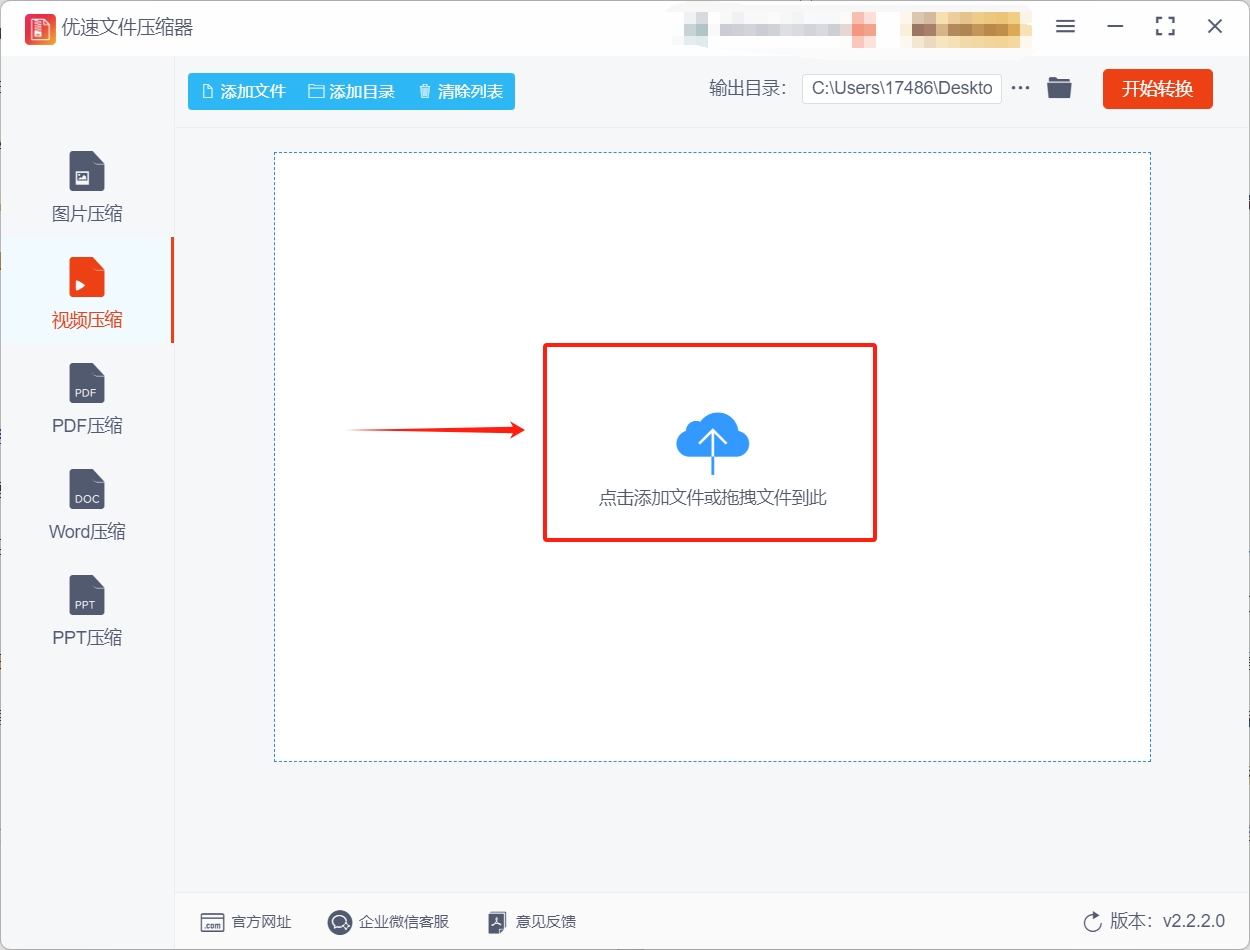
Task: Click the 添加文件 add file button
Action: coord(243,91)
